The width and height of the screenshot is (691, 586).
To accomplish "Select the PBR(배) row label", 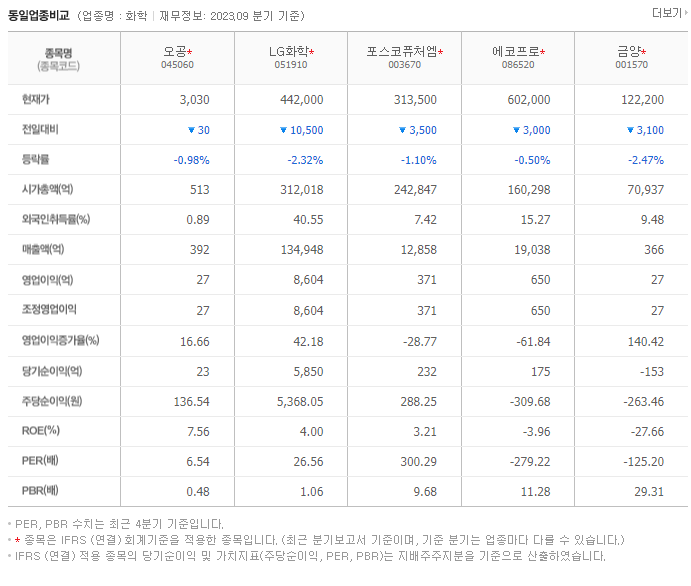I will [x=40, y=490].
